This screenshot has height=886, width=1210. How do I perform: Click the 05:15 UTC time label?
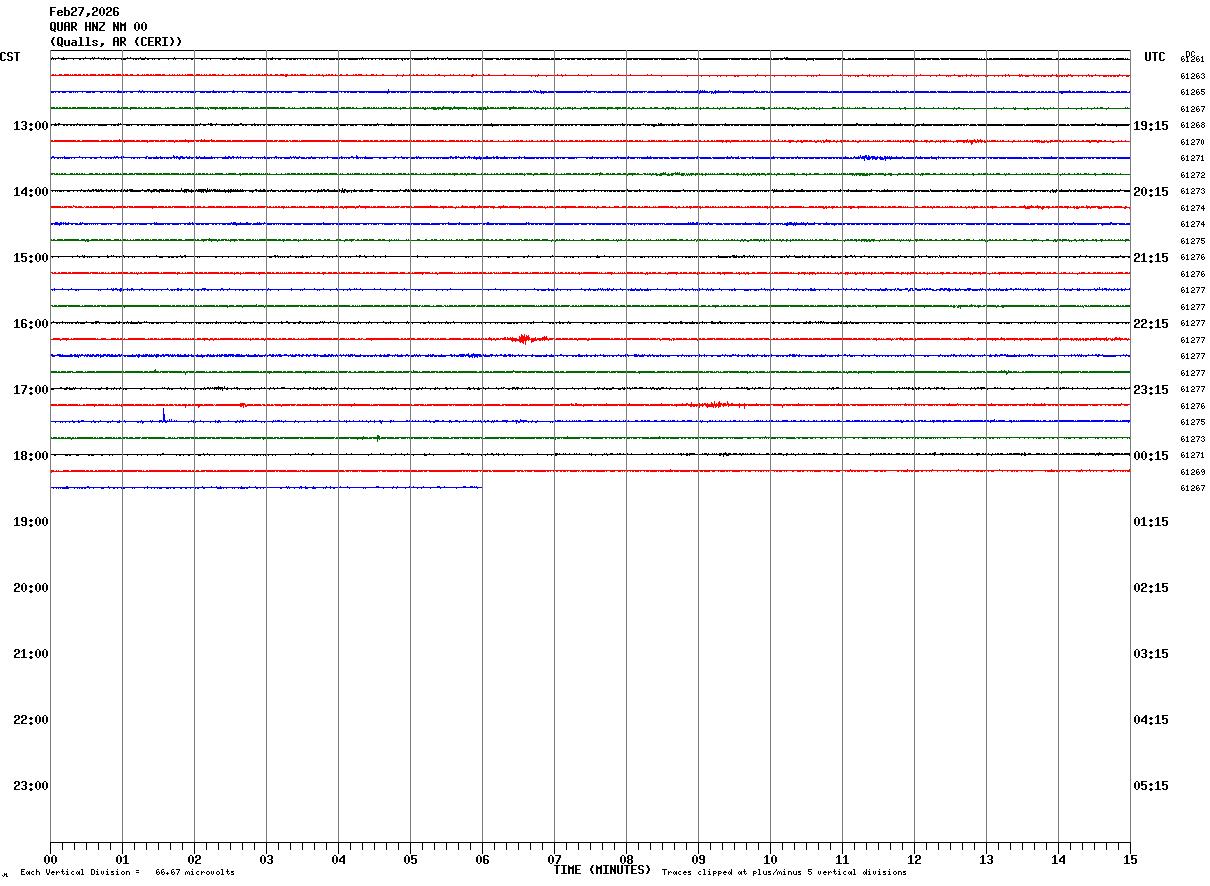pos(1151,786)
